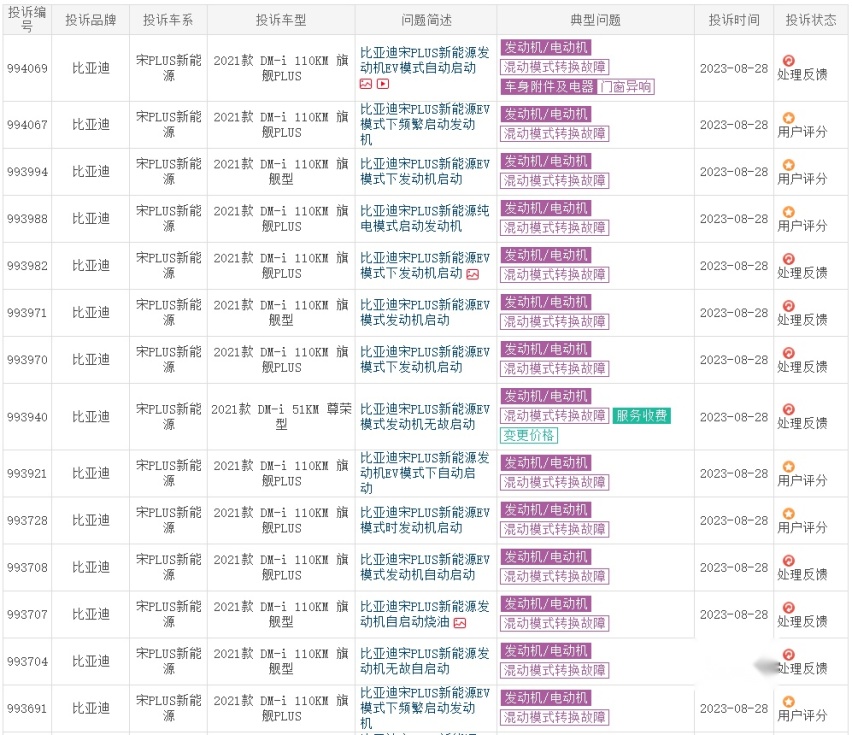Click the 混动模式转换故障 tag in row 993994
The width and height of the screenshot is (852, 735).
click(x=554, y=180)
